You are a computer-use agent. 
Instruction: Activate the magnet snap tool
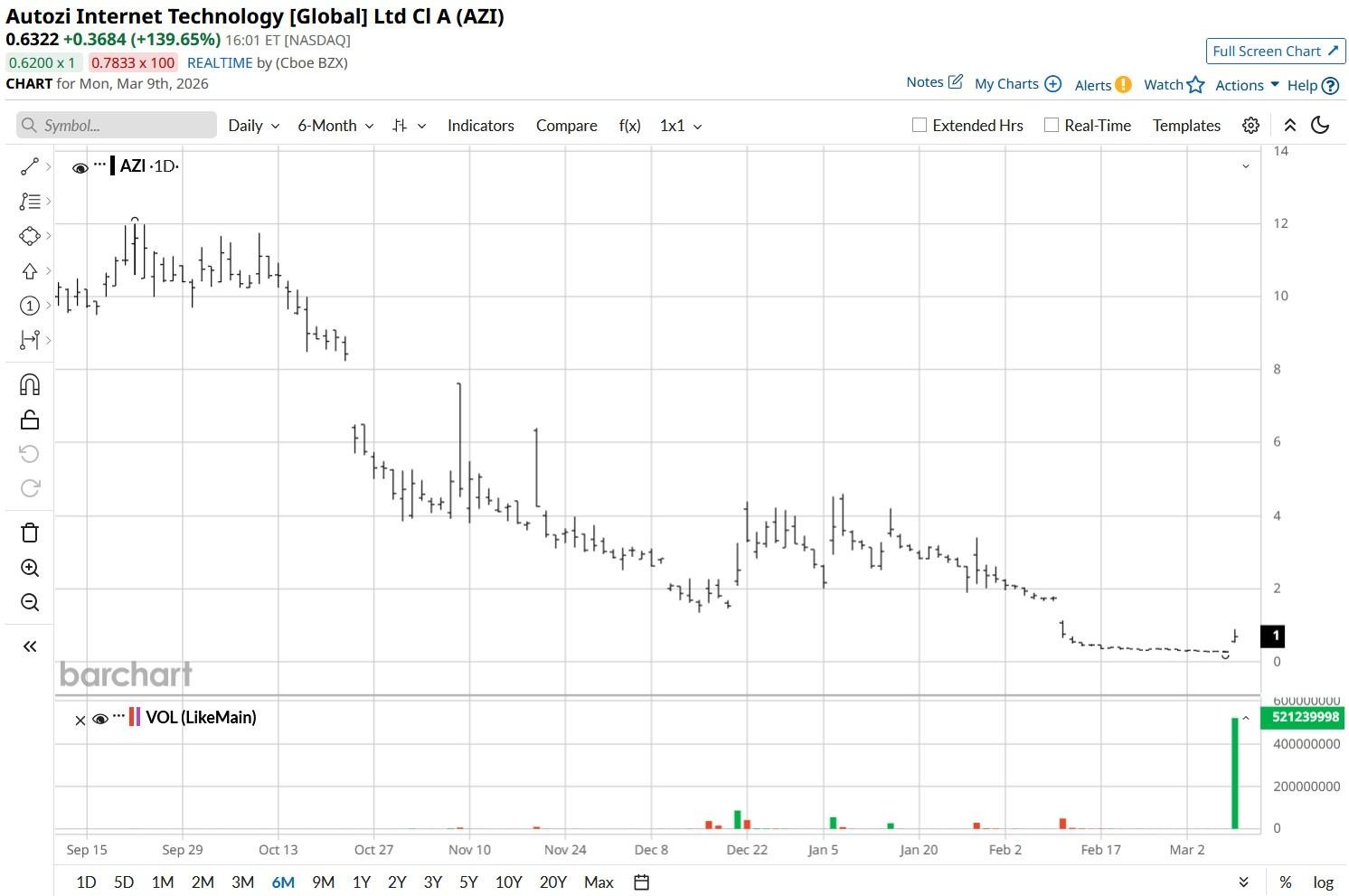(x=30, y=385)
